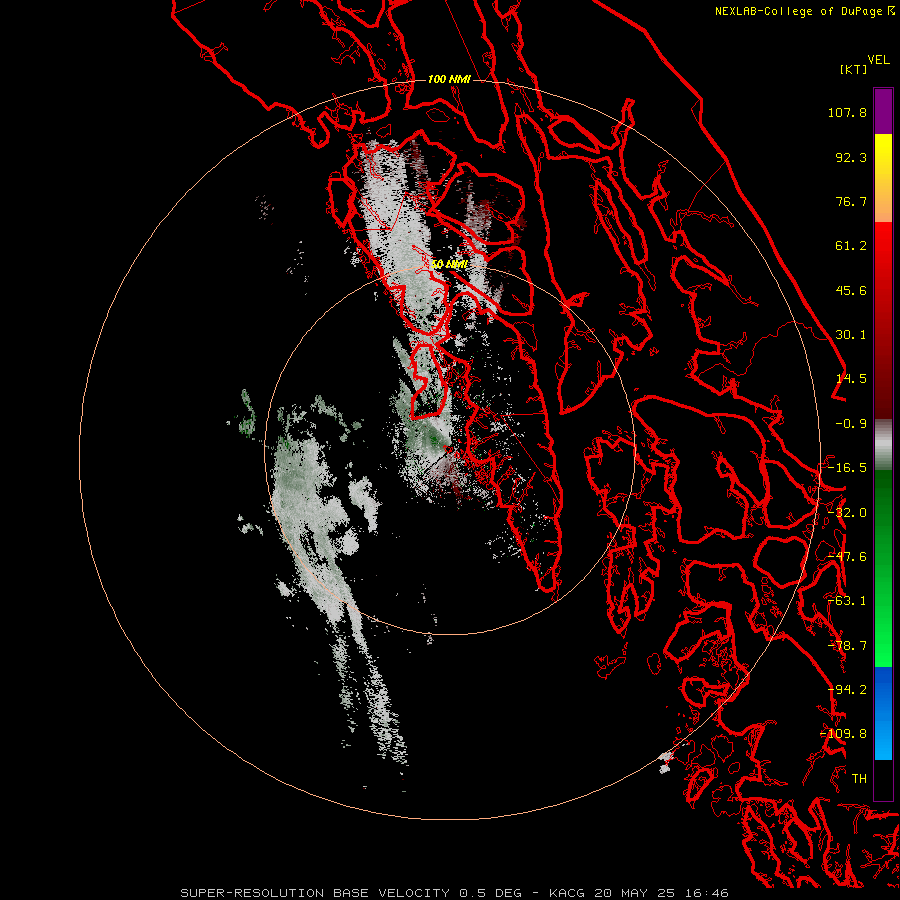The image size is (900, 900).
Task: Click the yellow segment of the color bar
Action: 883,158
